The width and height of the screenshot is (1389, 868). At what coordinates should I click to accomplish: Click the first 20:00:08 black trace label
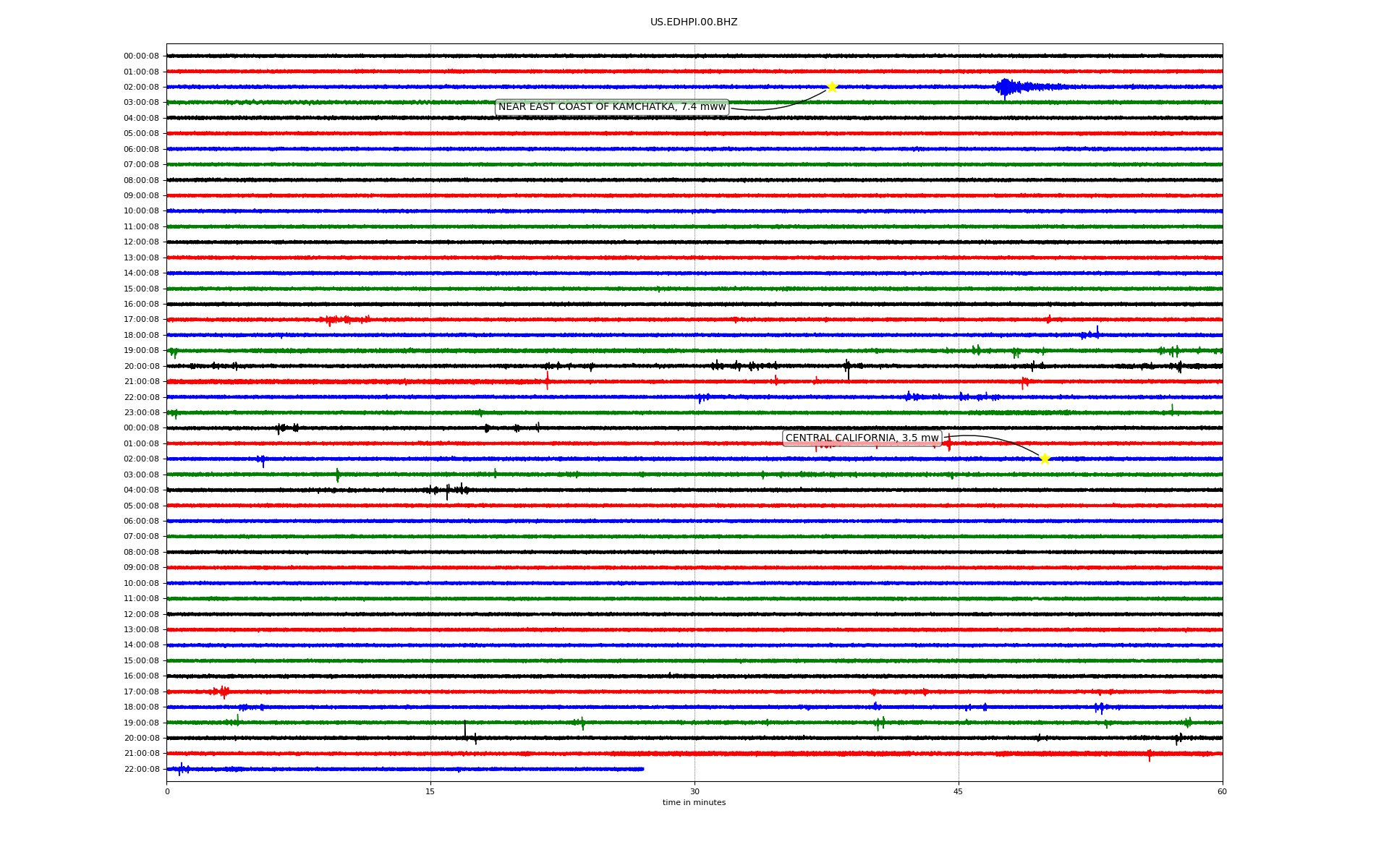pos(141,367)
